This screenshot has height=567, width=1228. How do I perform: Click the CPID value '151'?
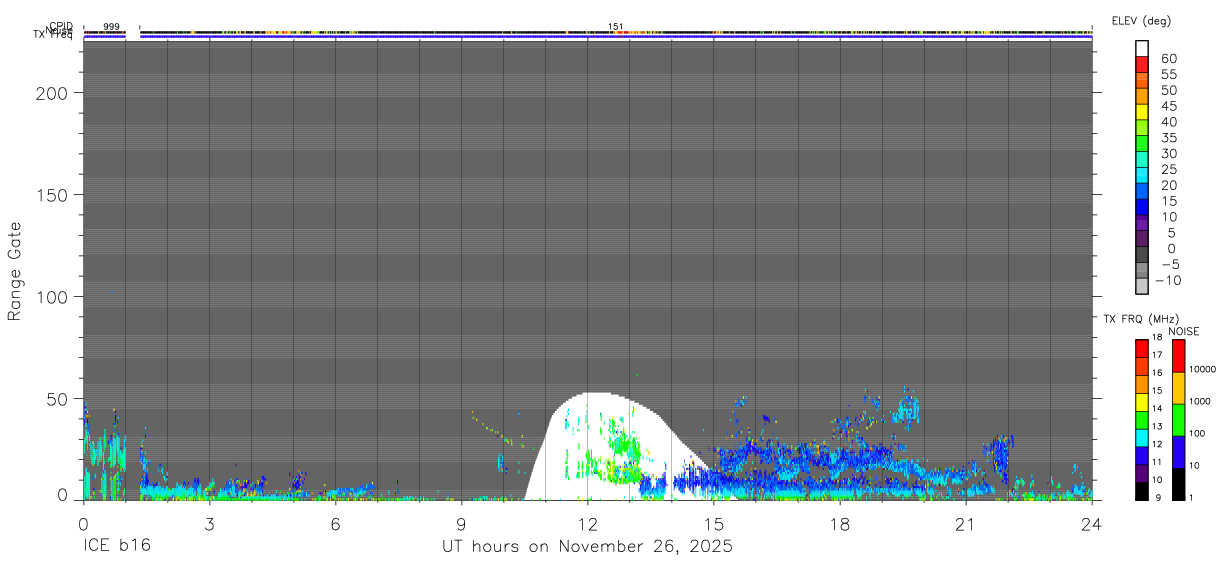pyautogui.click(x=616, y=26)
